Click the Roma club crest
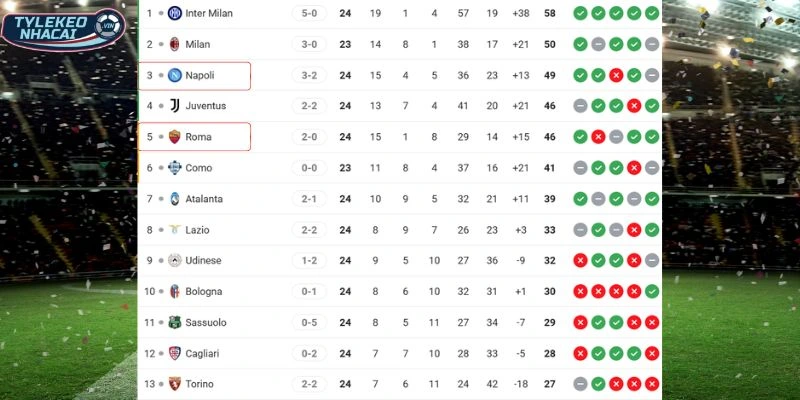This screenshot has width=800, height=400. pos(175,137)
